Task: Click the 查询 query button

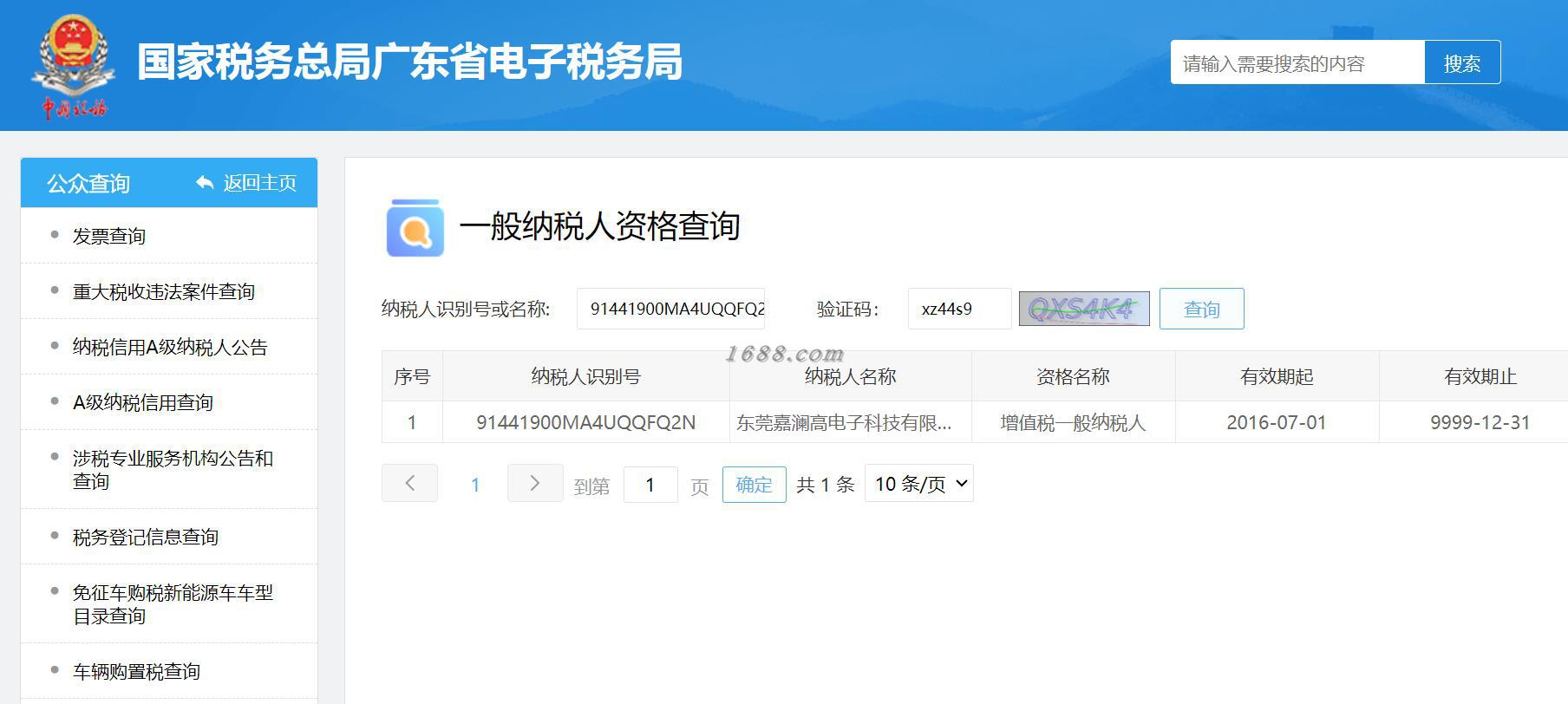Action: (1202, 309)
